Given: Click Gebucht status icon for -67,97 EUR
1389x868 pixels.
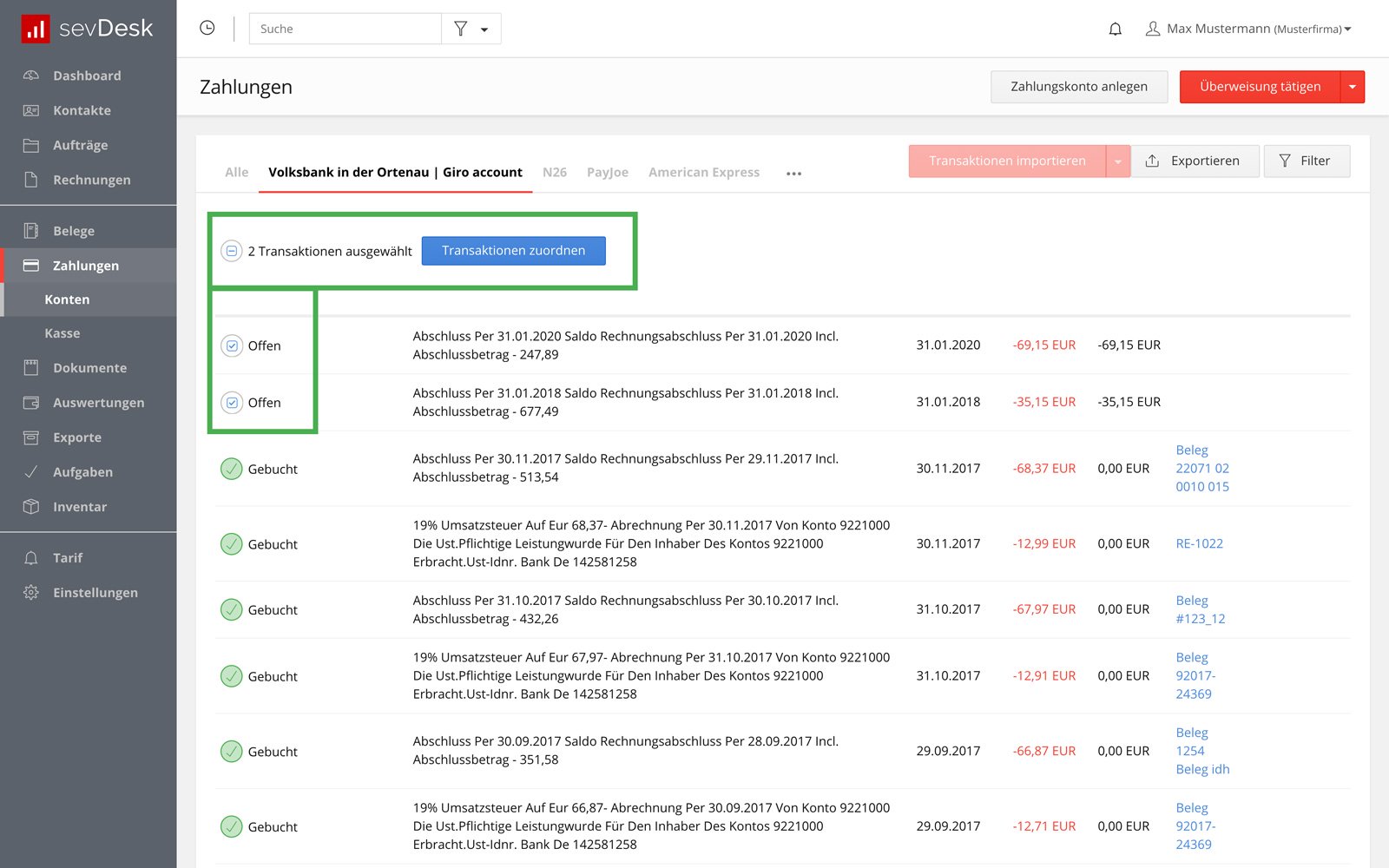Looking at the screenshot, I should tap(232, 609).
